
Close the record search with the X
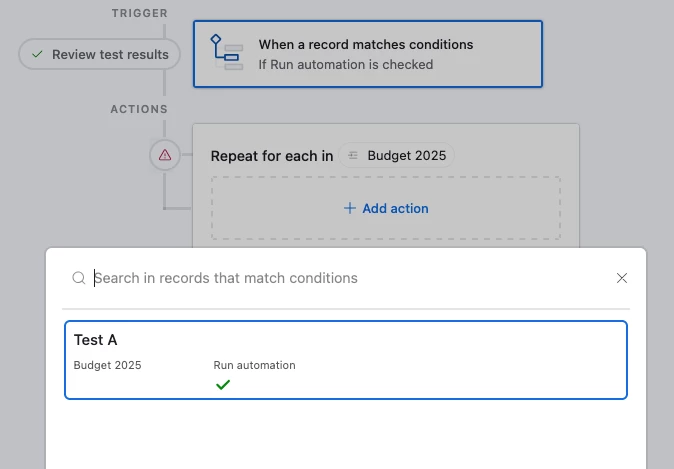(622, 278)
